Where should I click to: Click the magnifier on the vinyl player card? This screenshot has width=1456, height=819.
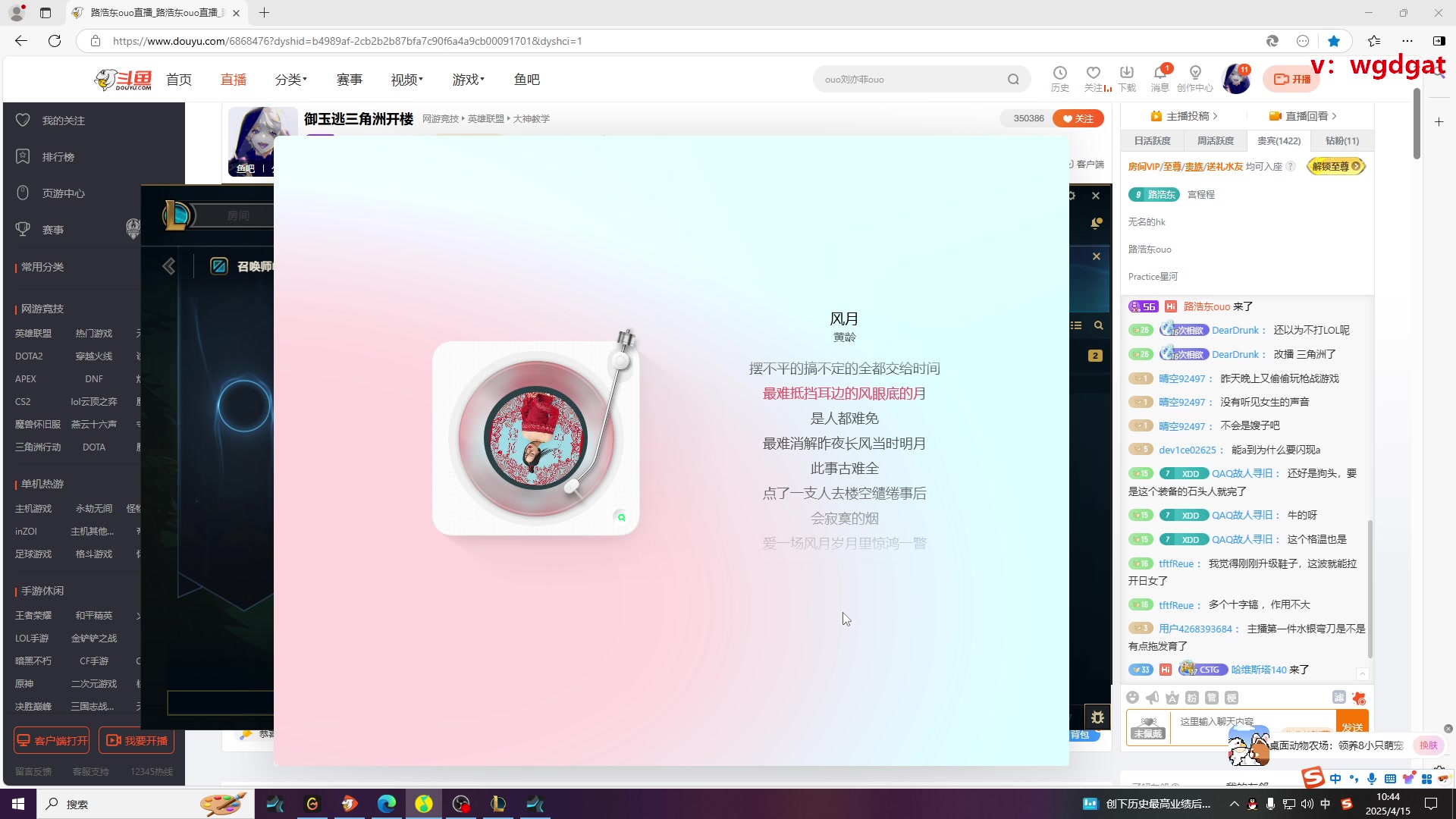click(621, 517)
